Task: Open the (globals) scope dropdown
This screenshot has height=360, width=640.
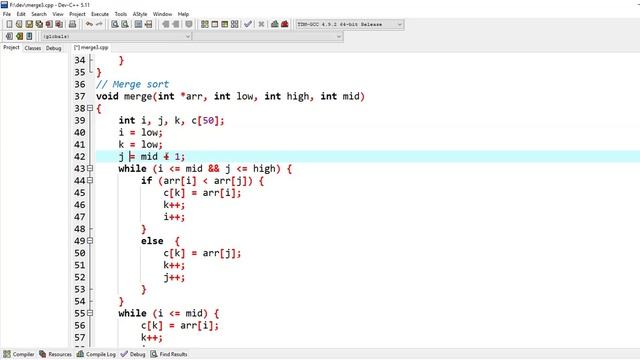Action: (x=188, y=36)
